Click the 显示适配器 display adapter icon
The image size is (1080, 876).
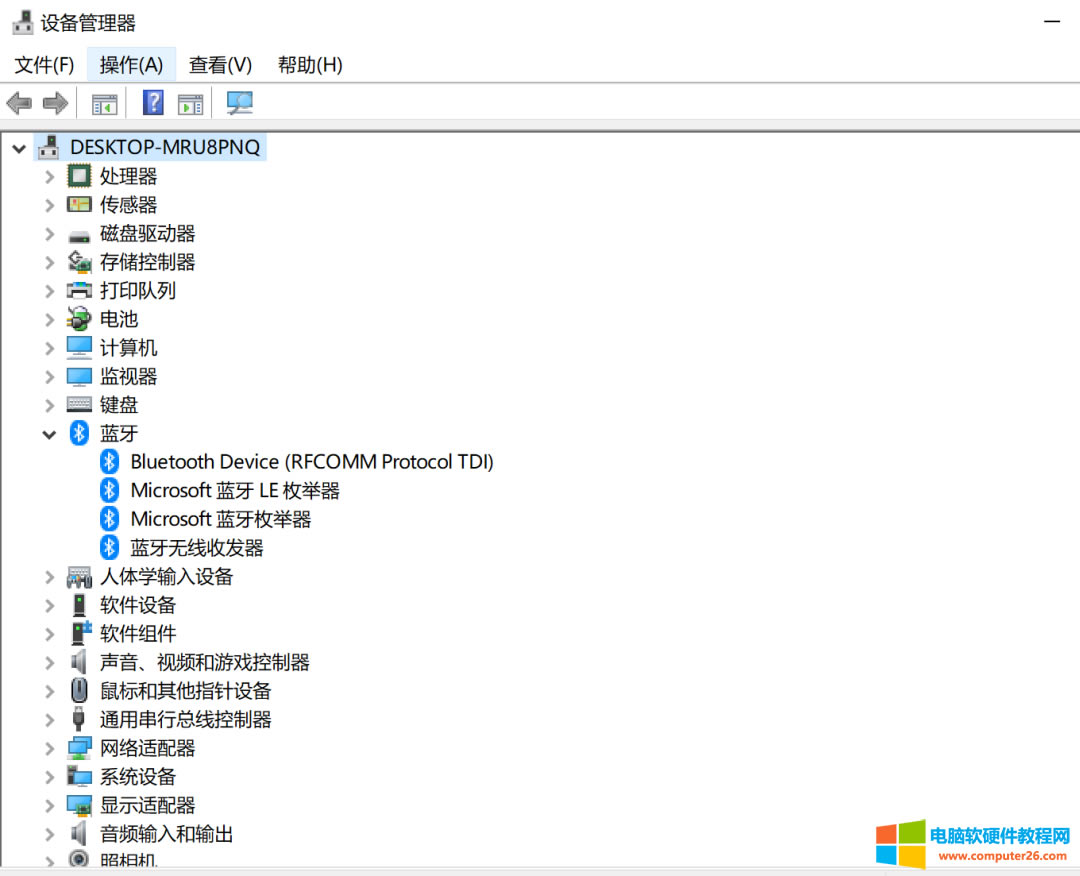pyautogui.click(x=79, y=805)
